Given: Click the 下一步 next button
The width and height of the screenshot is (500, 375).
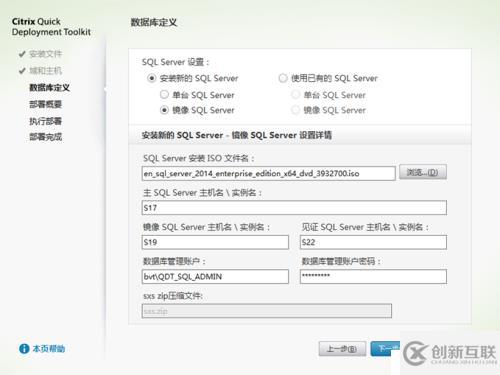Looking at the screenshot, I should (x=385, y=349).
